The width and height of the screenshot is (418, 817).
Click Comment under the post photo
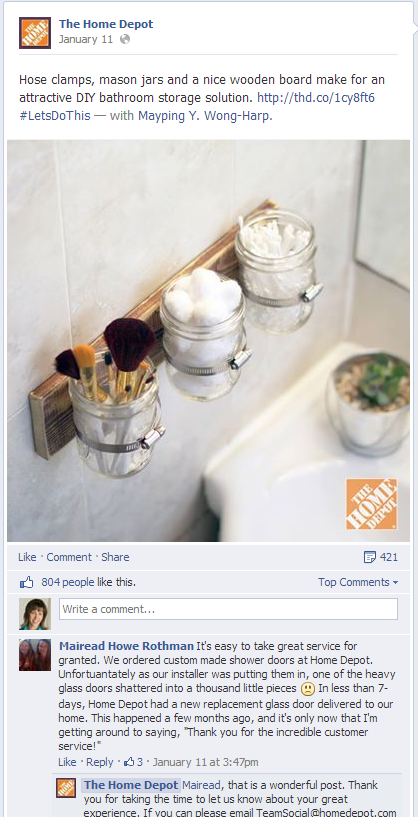69,557
